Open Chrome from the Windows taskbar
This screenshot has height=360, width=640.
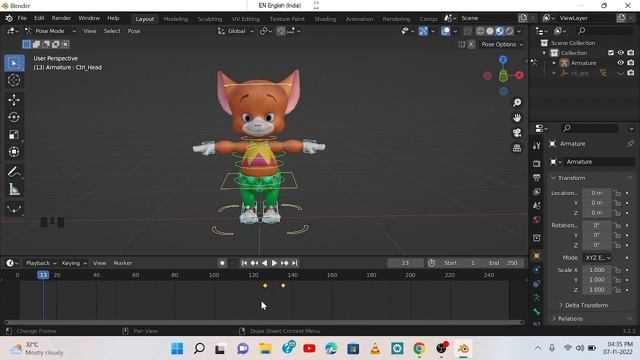pyautogui.click(x=419, y=349)
